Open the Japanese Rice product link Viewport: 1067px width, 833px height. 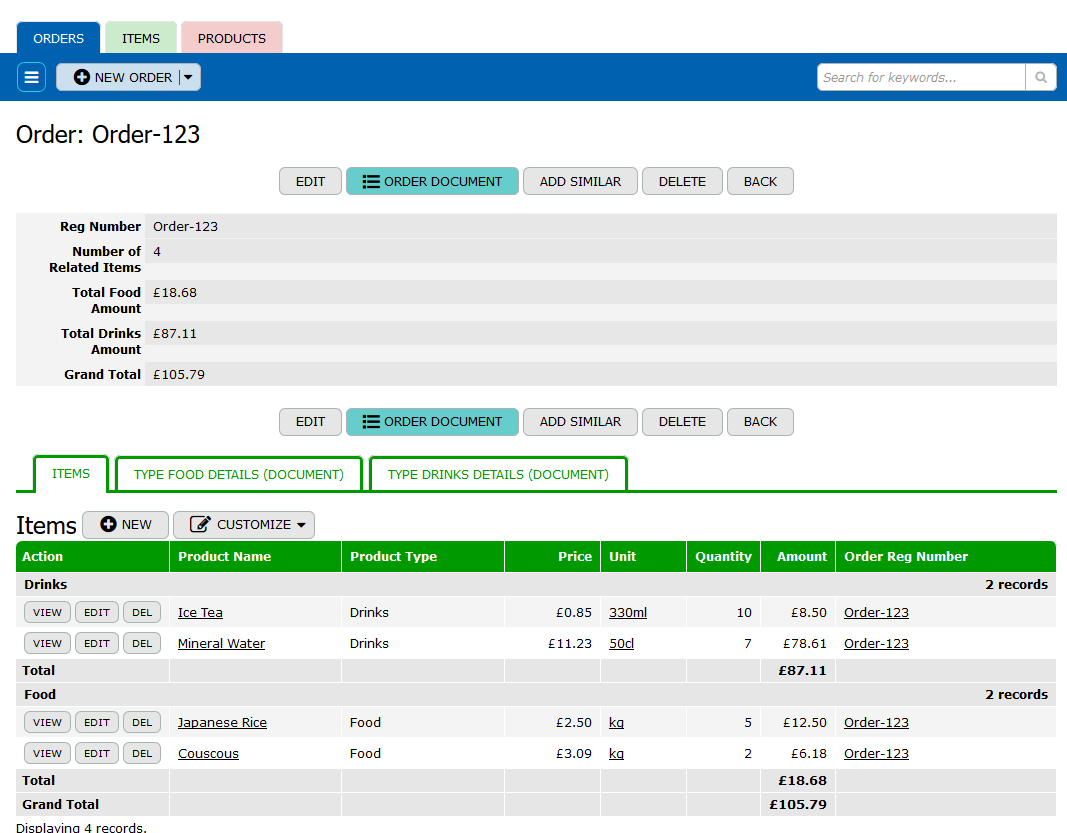[222, 722]
